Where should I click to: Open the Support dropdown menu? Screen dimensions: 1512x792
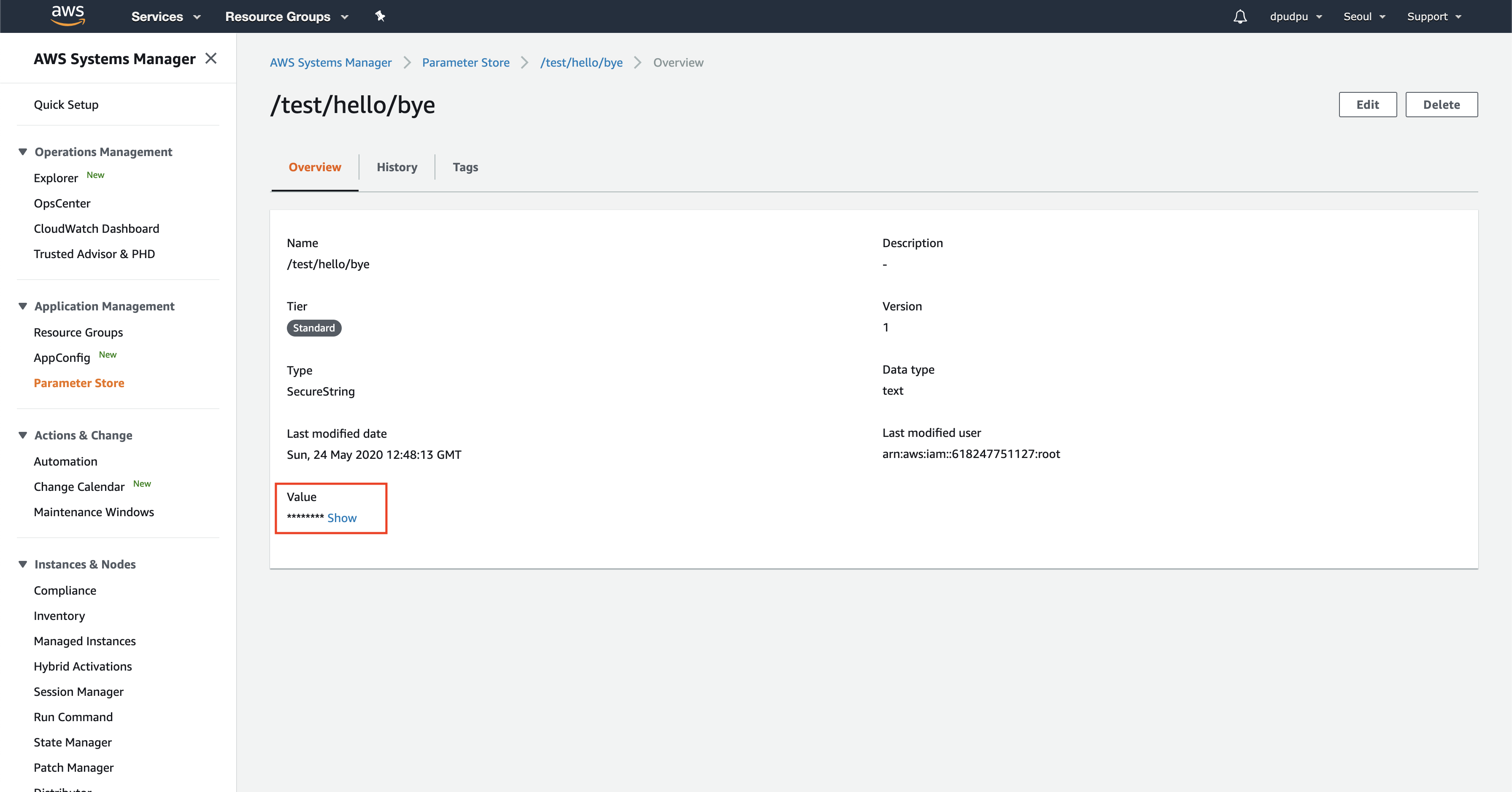[1434, 16]
